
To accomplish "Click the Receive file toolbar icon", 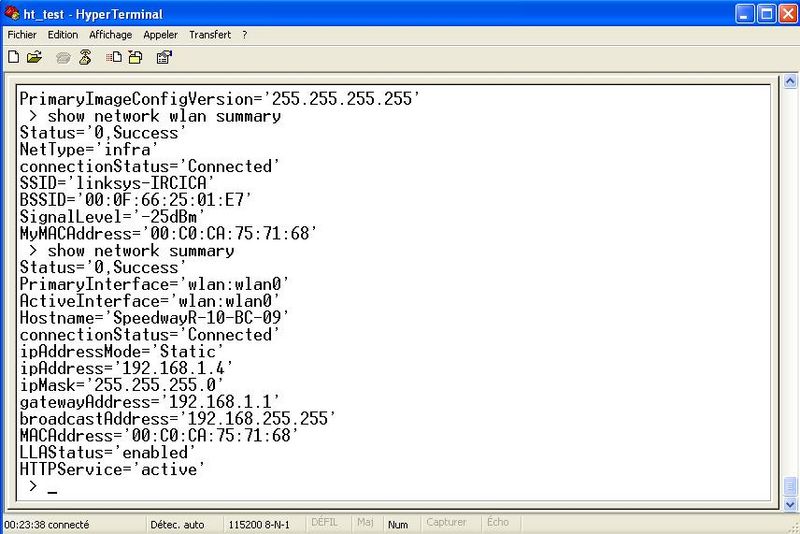I will coord(135,57).
